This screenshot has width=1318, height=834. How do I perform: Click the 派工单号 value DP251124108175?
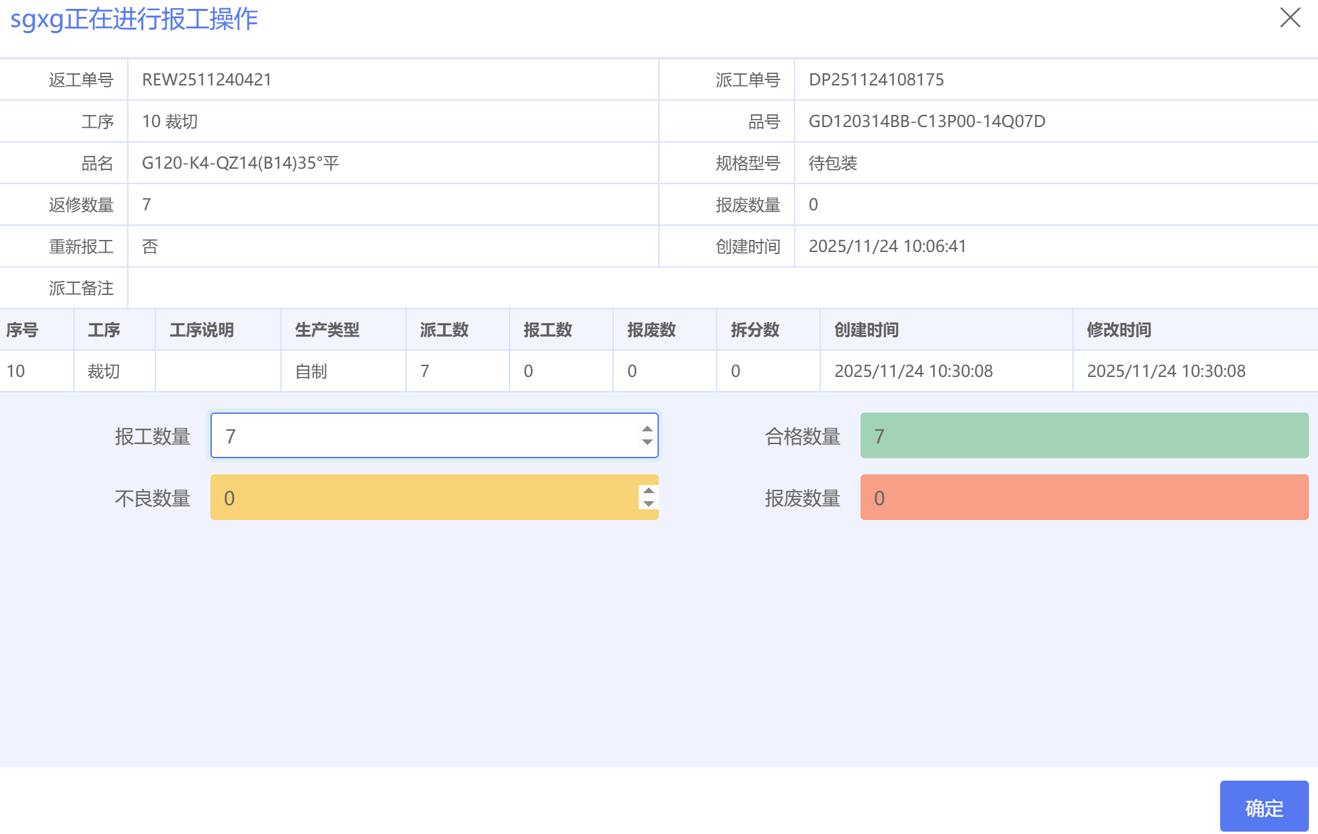tap(876, 80)
